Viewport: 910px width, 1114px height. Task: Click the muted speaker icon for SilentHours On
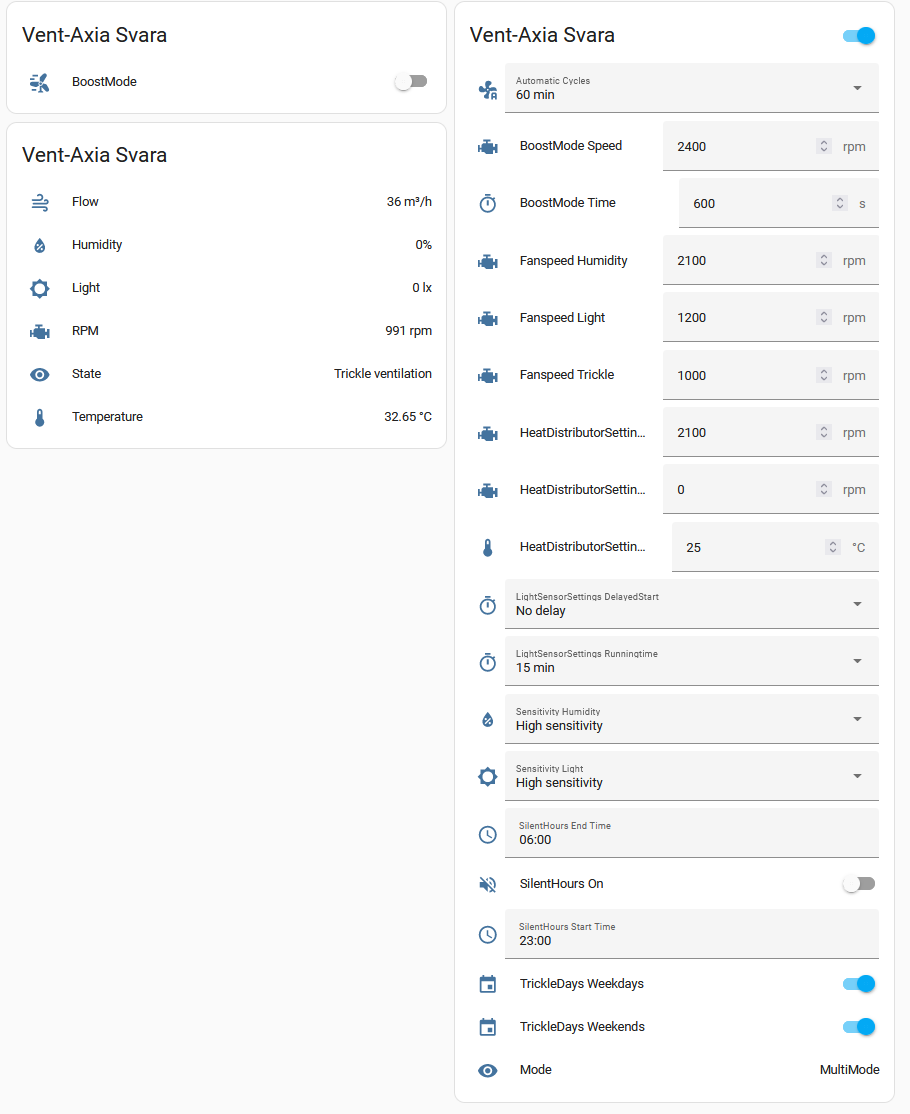(488, 884)
